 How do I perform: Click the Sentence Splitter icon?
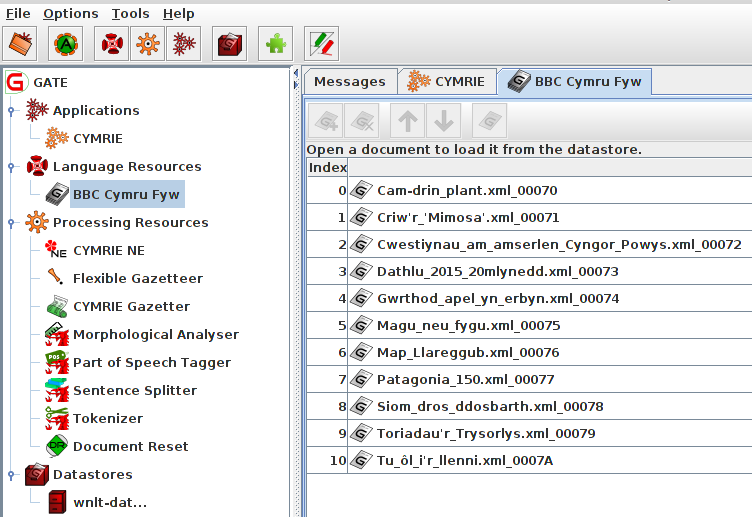[57, 390]
